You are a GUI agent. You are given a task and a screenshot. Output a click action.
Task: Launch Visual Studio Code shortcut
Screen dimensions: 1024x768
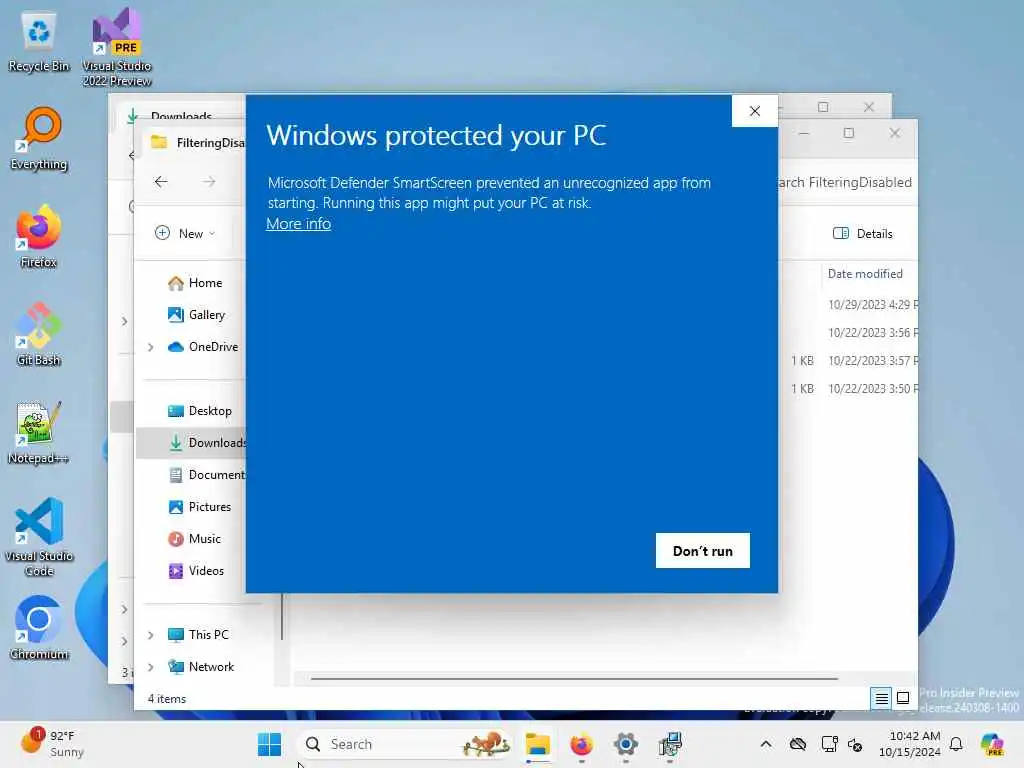[39, 537]
